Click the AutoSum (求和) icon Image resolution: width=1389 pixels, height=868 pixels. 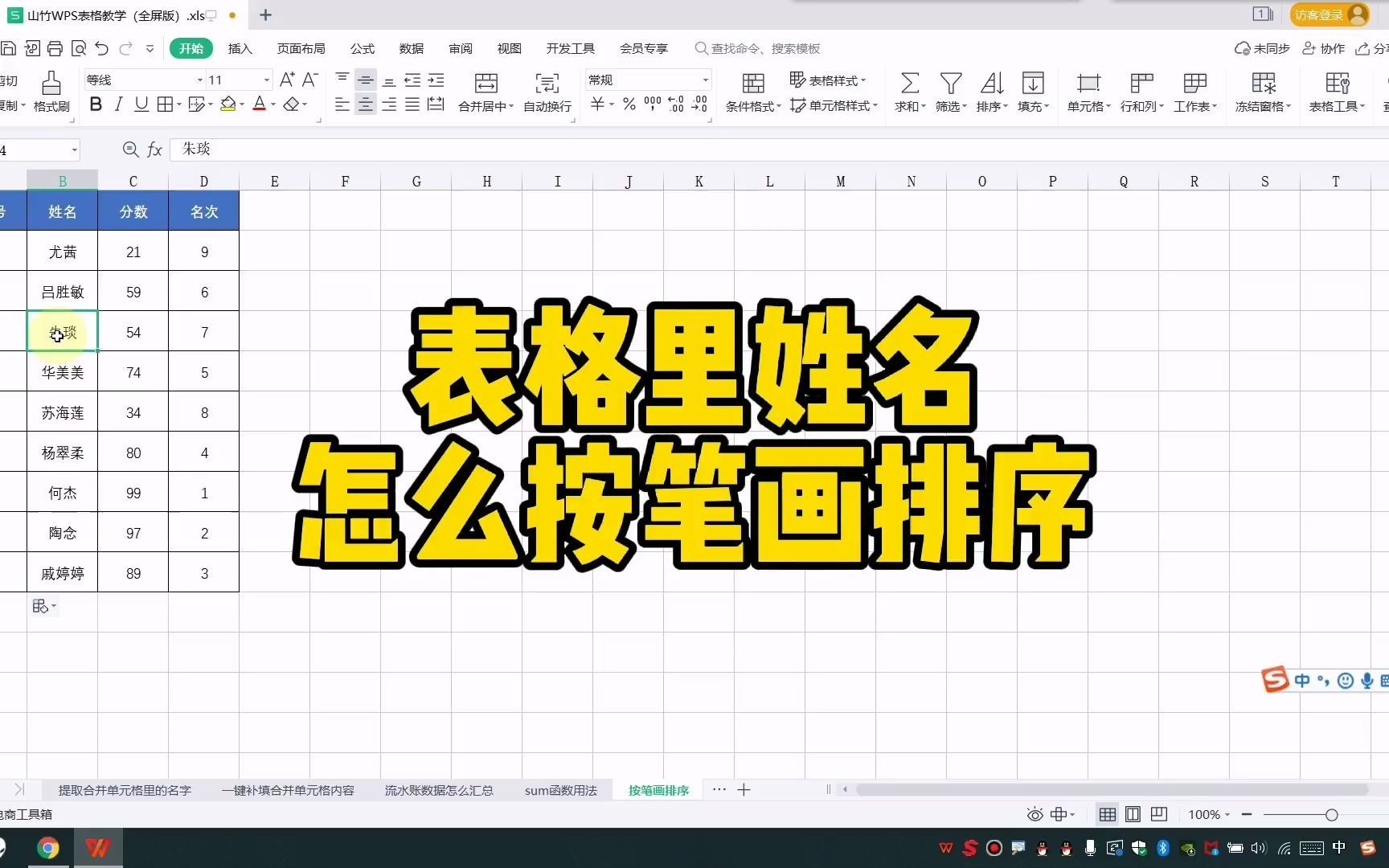tap(910, 83)
